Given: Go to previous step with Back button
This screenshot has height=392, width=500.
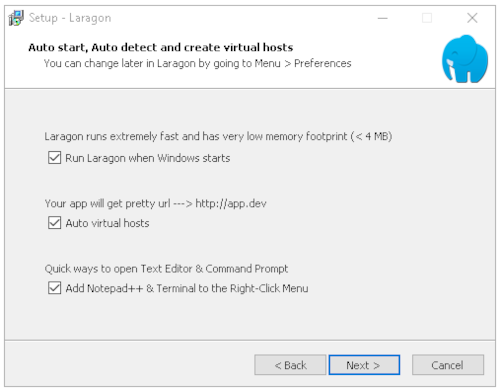Looking at the screenshot, I should [290, 365].
